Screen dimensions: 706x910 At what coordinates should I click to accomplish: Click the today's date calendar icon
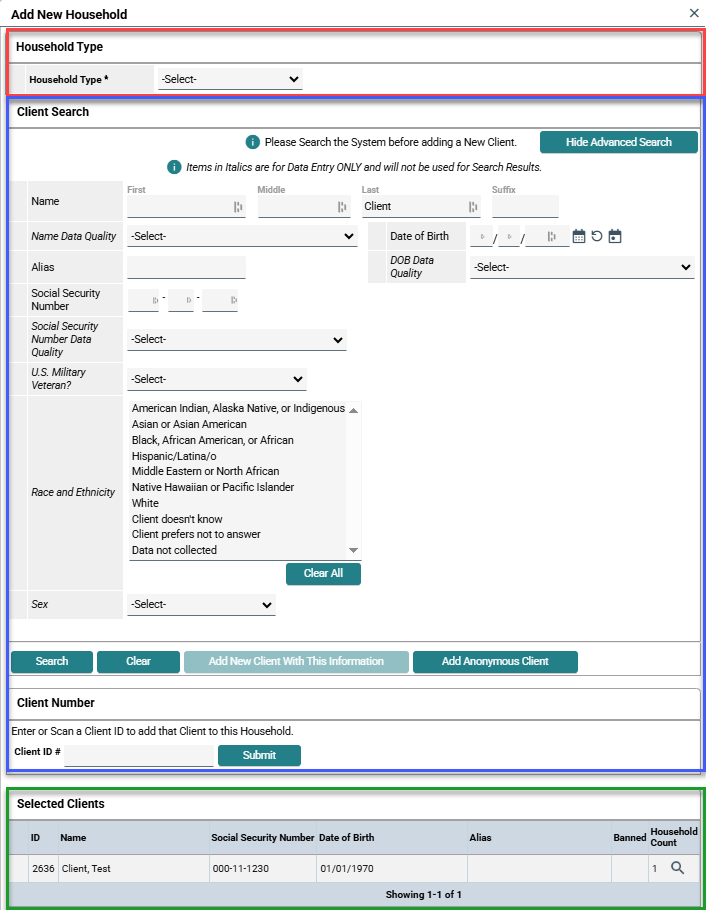(x=615, y=237)
